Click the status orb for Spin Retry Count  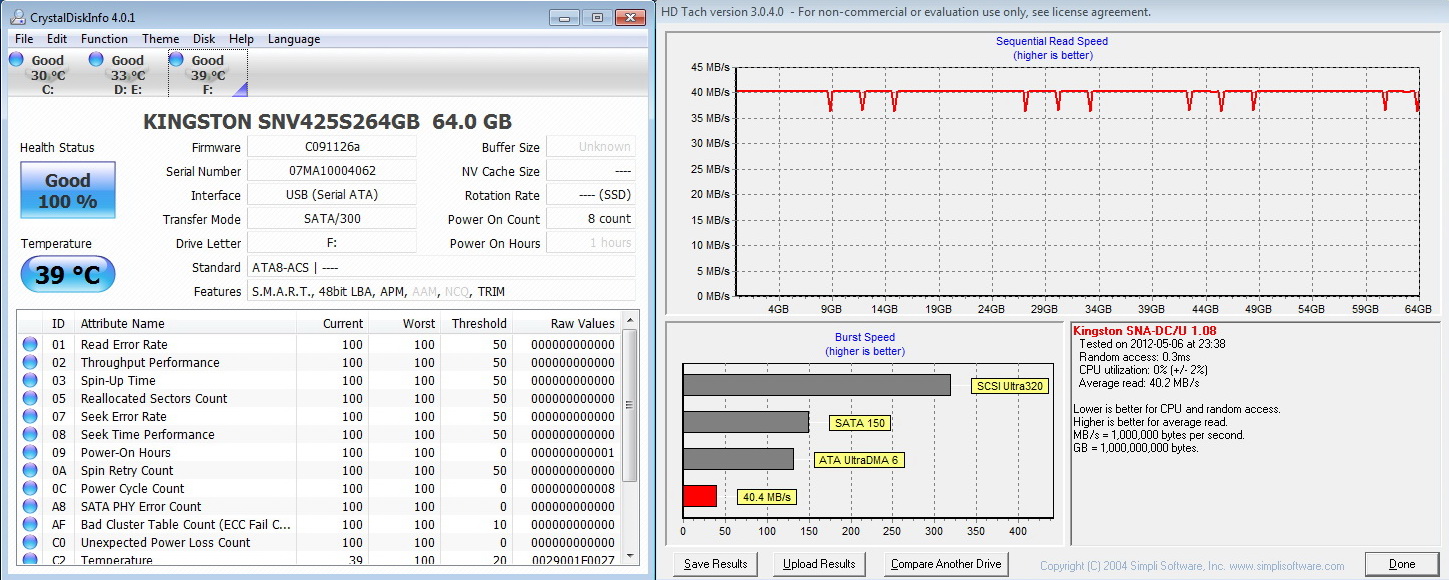click(x=30, y=471)
